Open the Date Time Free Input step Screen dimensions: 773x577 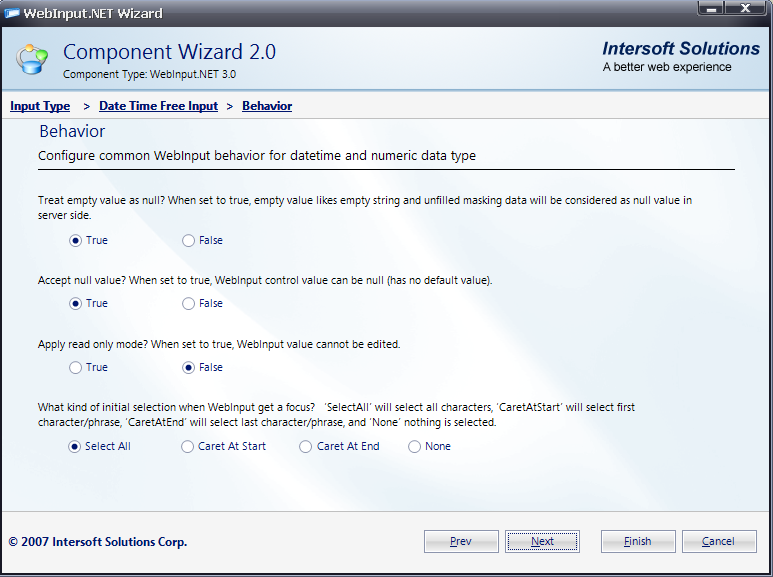158,106
